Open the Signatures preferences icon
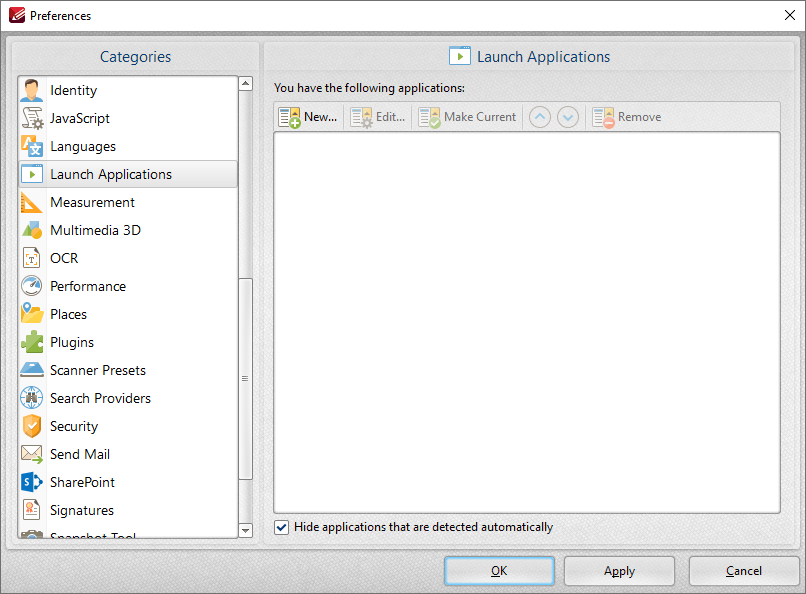Screen dimensions: 806x594 (30, 510)
